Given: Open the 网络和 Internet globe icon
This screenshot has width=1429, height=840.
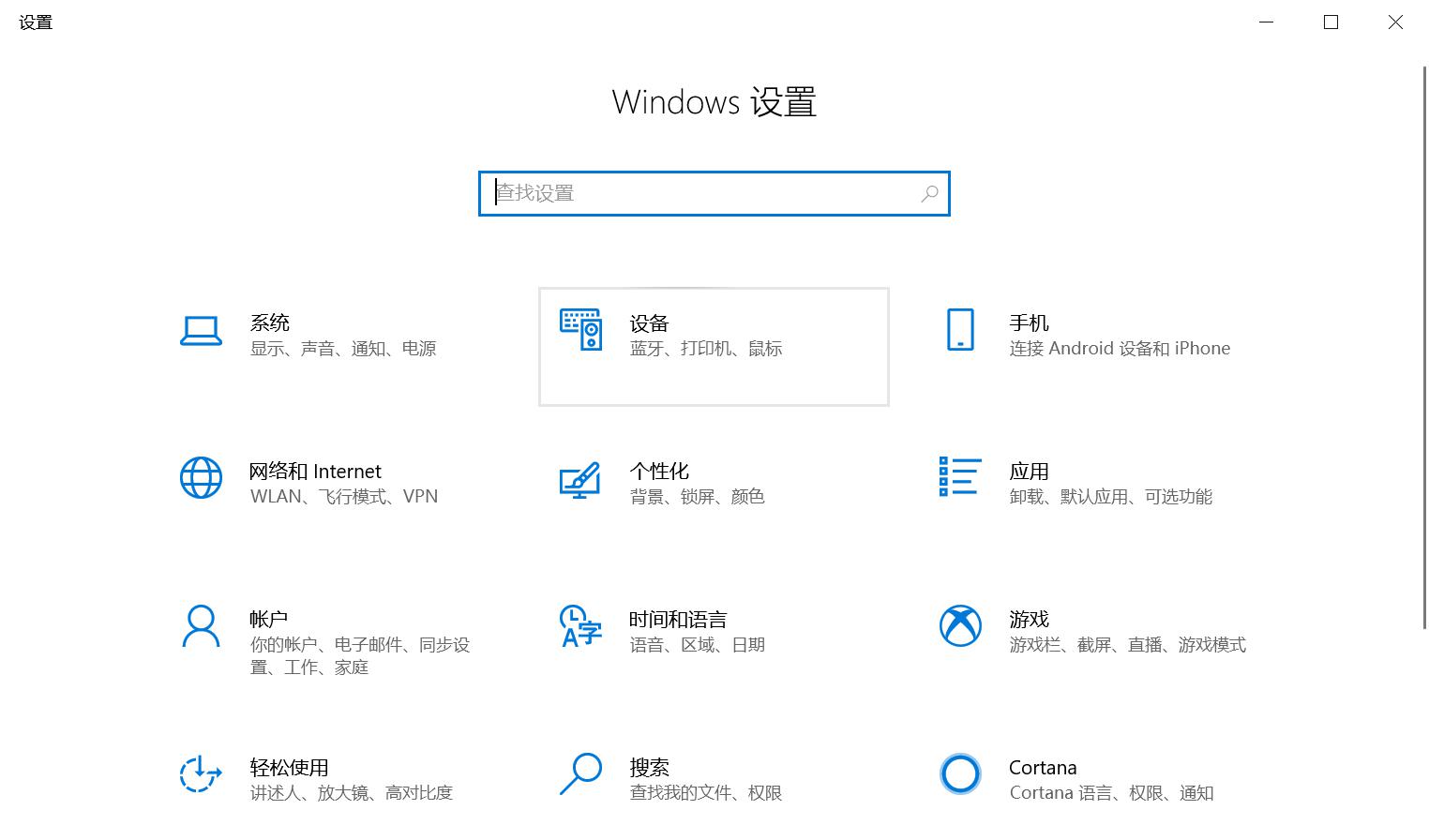Looking at the screenshot, I should point(201,477).
